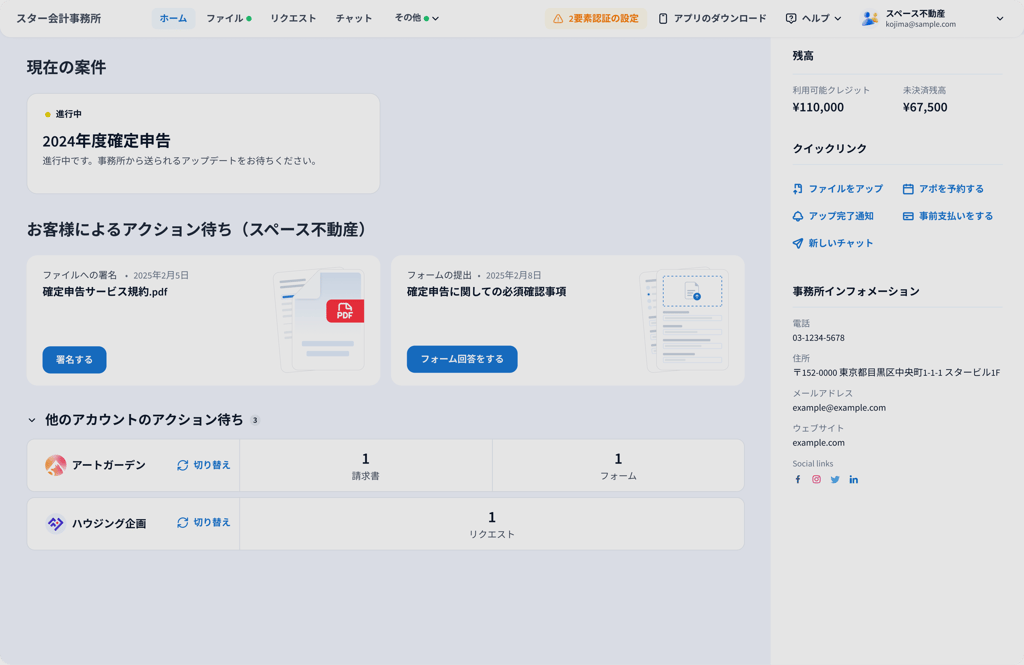Click the アートガーデン account logo
The width and height of the screenshot is (1024, 665).
click(x=56, y=465)
